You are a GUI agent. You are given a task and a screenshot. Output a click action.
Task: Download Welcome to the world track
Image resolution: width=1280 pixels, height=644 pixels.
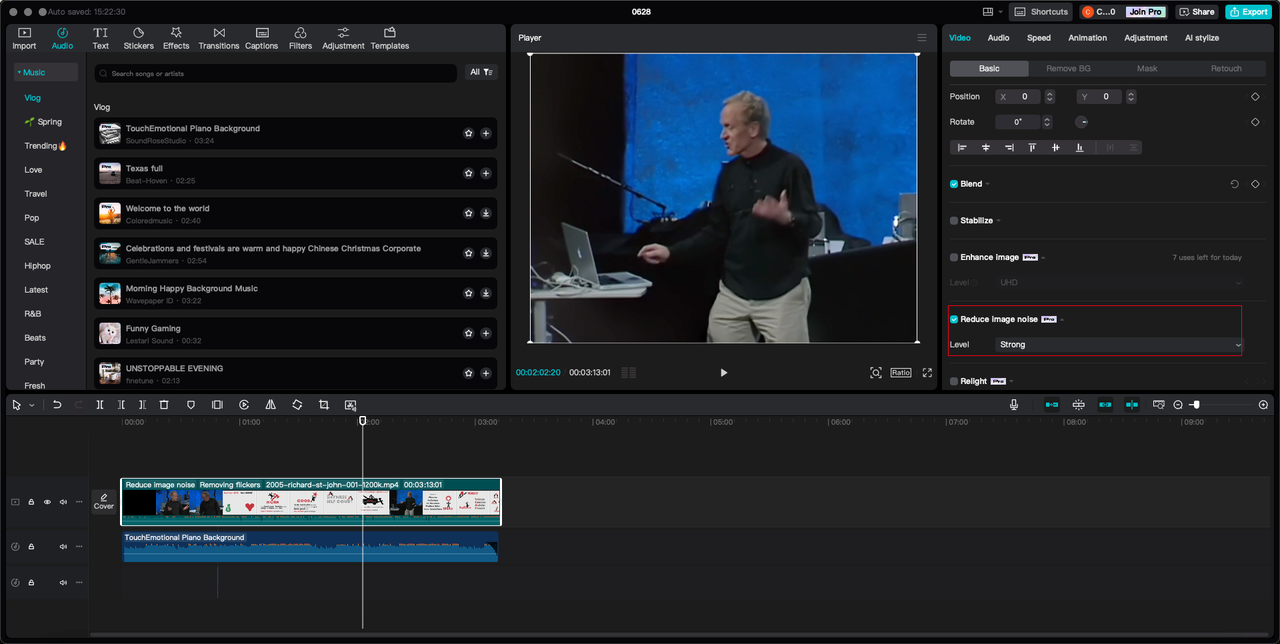(x=486, y=213)
